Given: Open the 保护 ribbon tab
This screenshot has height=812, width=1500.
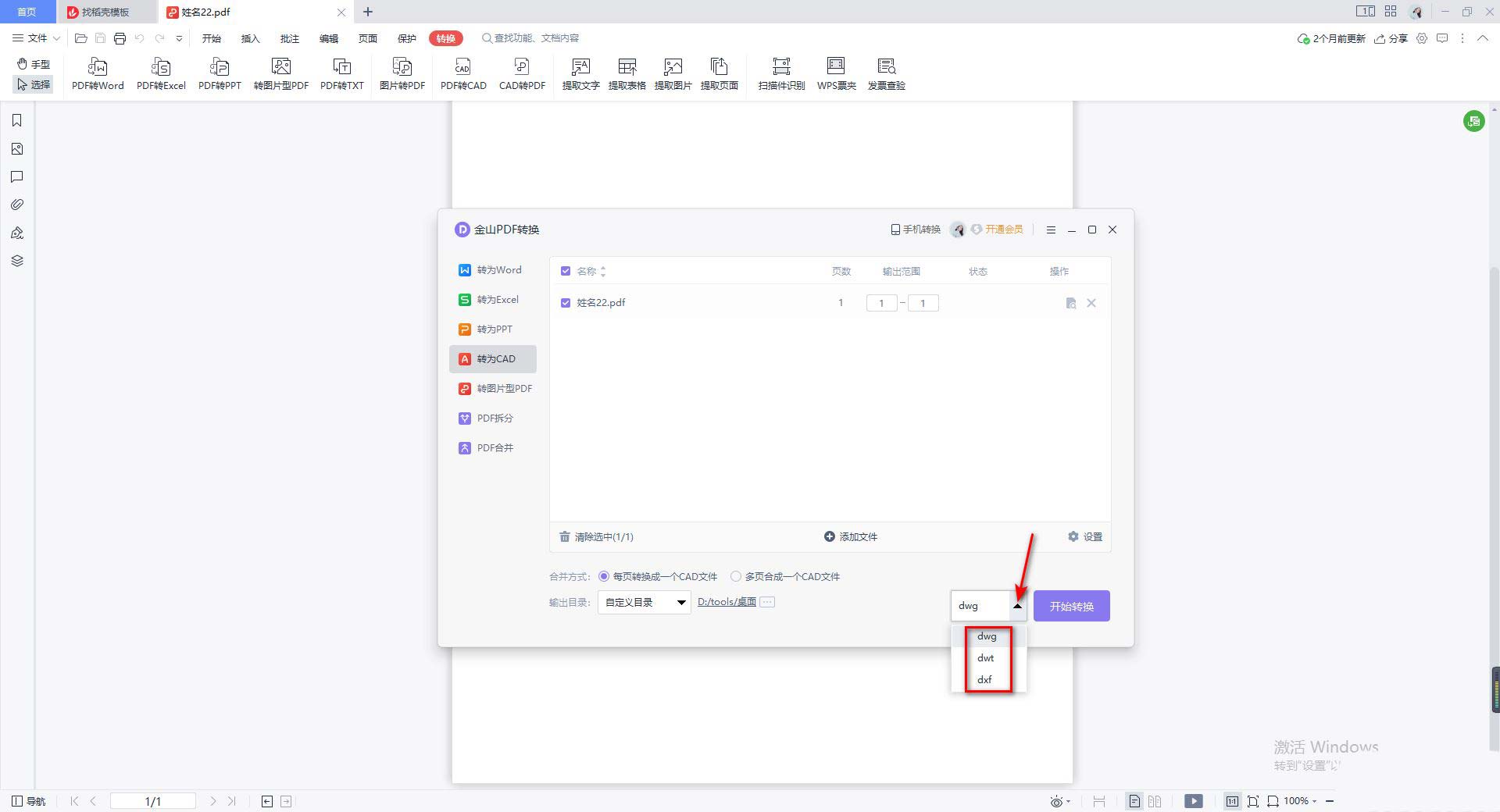Looking at the screenshot, I should [x=406, y=38].
